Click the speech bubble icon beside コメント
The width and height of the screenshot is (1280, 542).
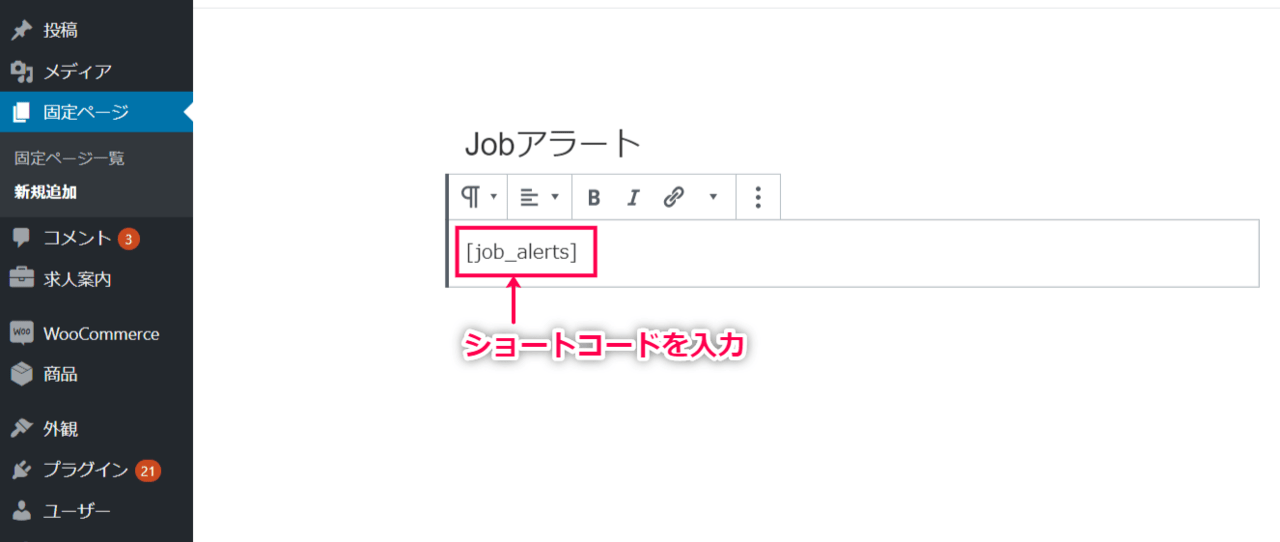click(21, 238)
